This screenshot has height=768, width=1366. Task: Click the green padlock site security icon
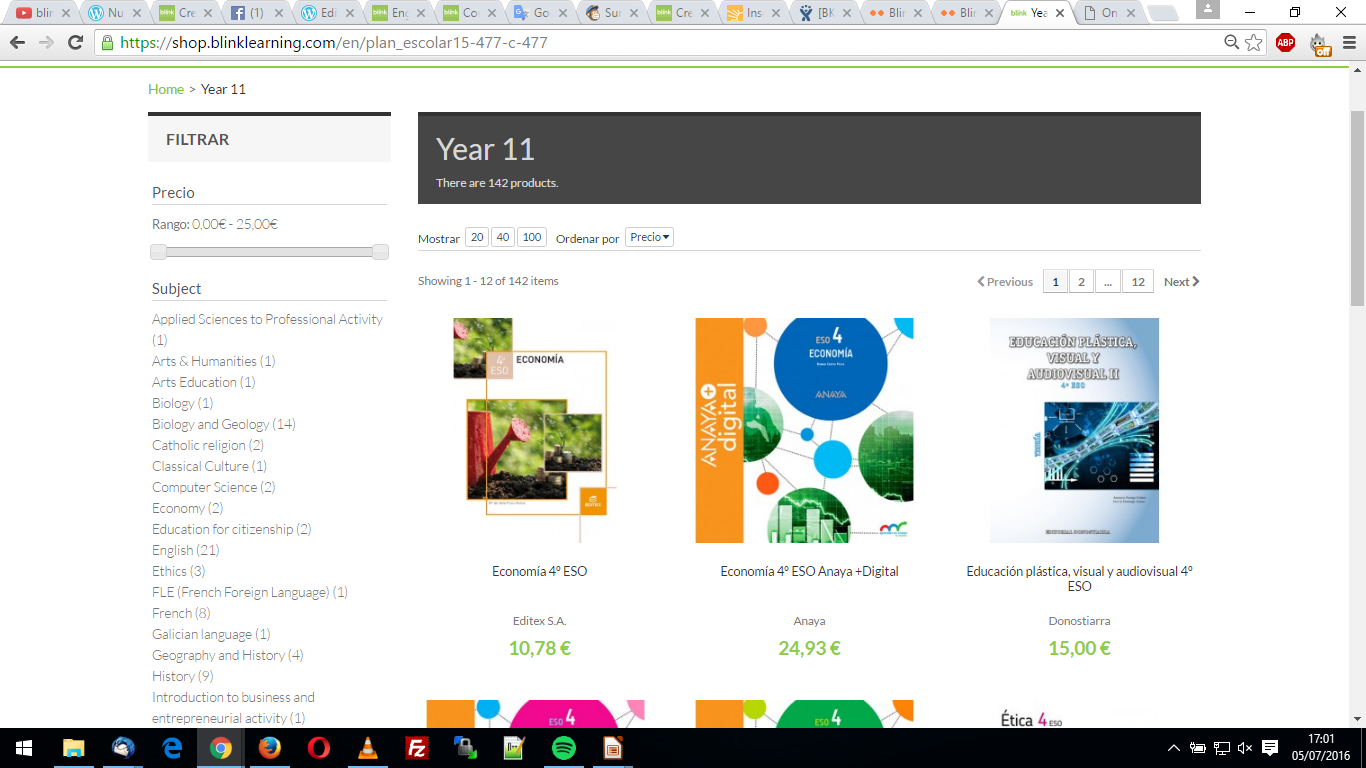click(107, 43)
